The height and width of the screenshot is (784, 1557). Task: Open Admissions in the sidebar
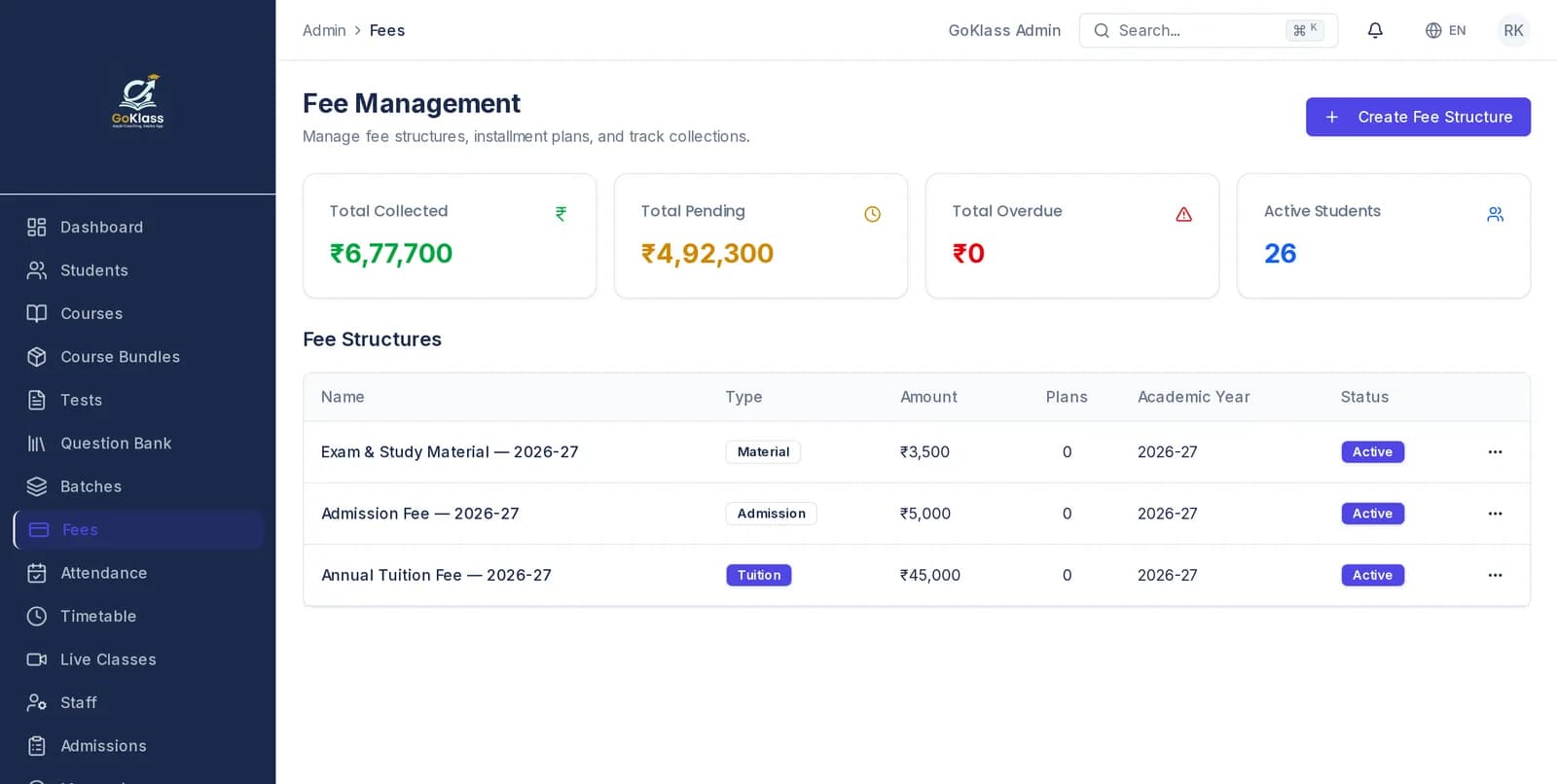click(138, 746)
